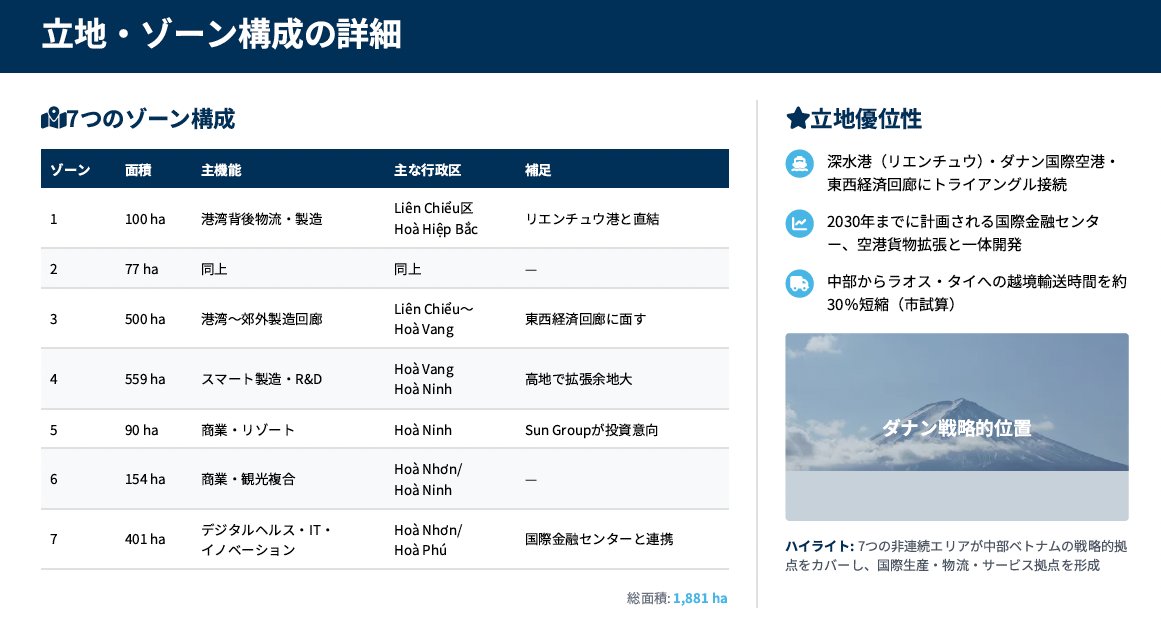Click 同上 in zone 2's 主機能 column
Image resolution: width=1161 pixels, height=631 pixels.
click(x=214, y=269)
